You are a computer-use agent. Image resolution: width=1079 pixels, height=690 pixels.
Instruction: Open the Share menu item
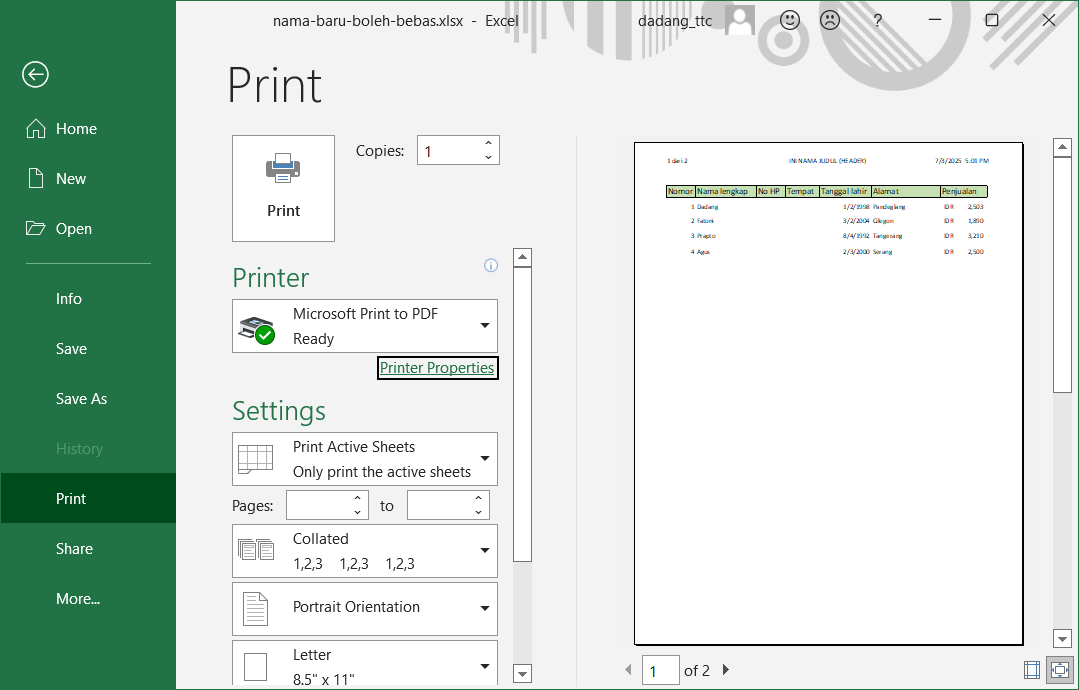(x=74, y=549)
